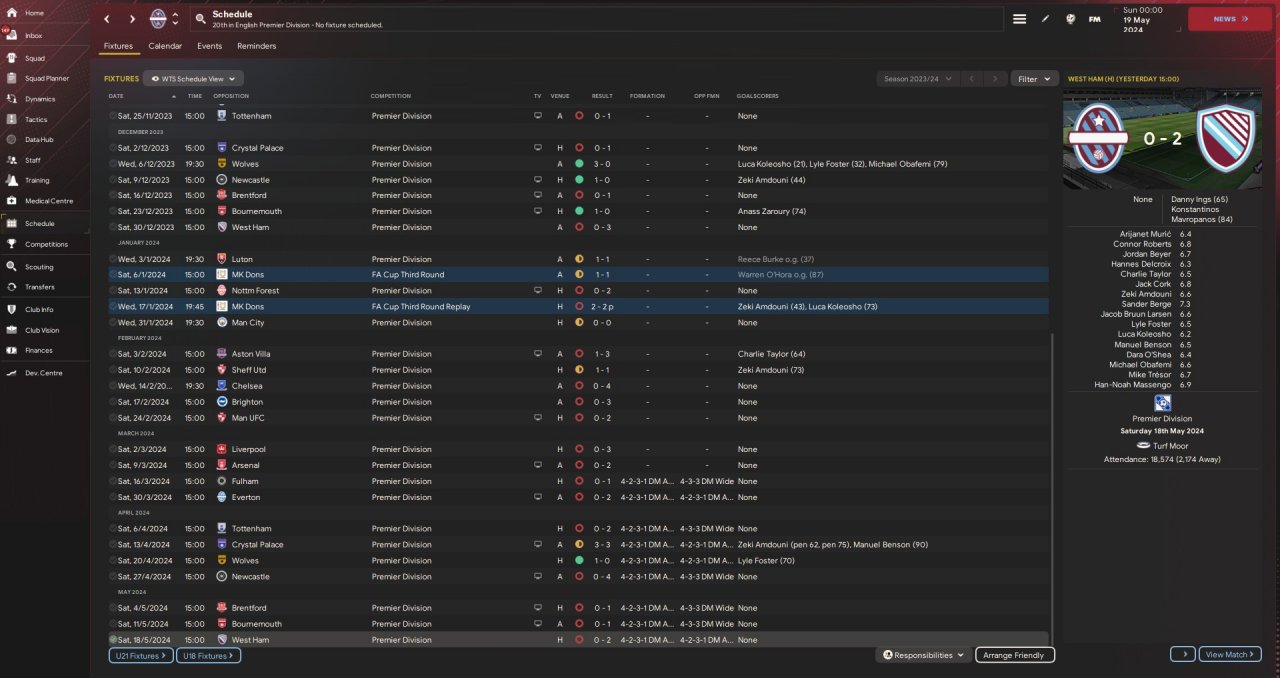Open the Data Hub
This screenshot has width=1280, height=678.
38,139
